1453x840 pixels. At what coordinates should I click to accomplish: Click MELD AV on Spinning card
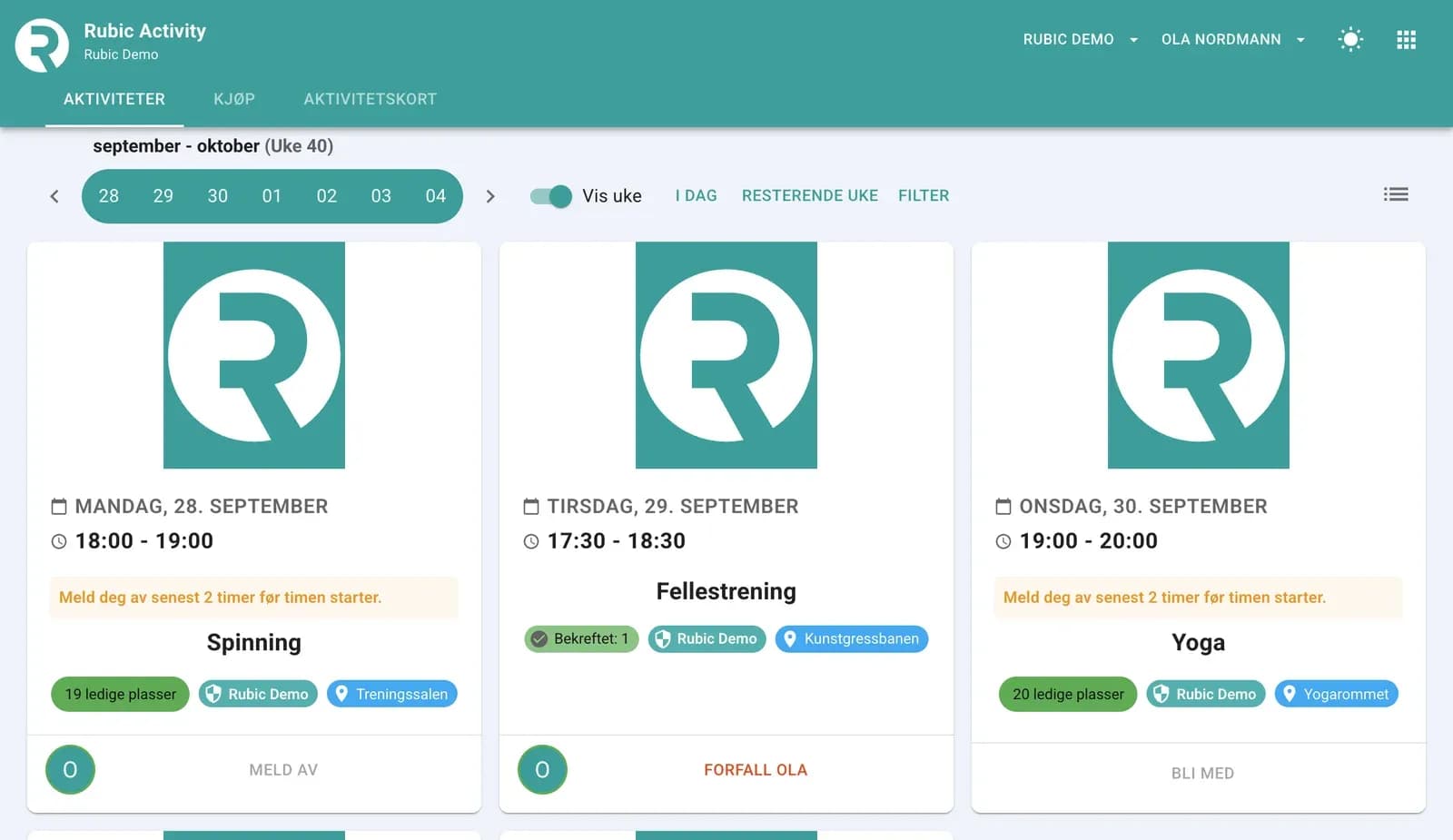(283, 770)
